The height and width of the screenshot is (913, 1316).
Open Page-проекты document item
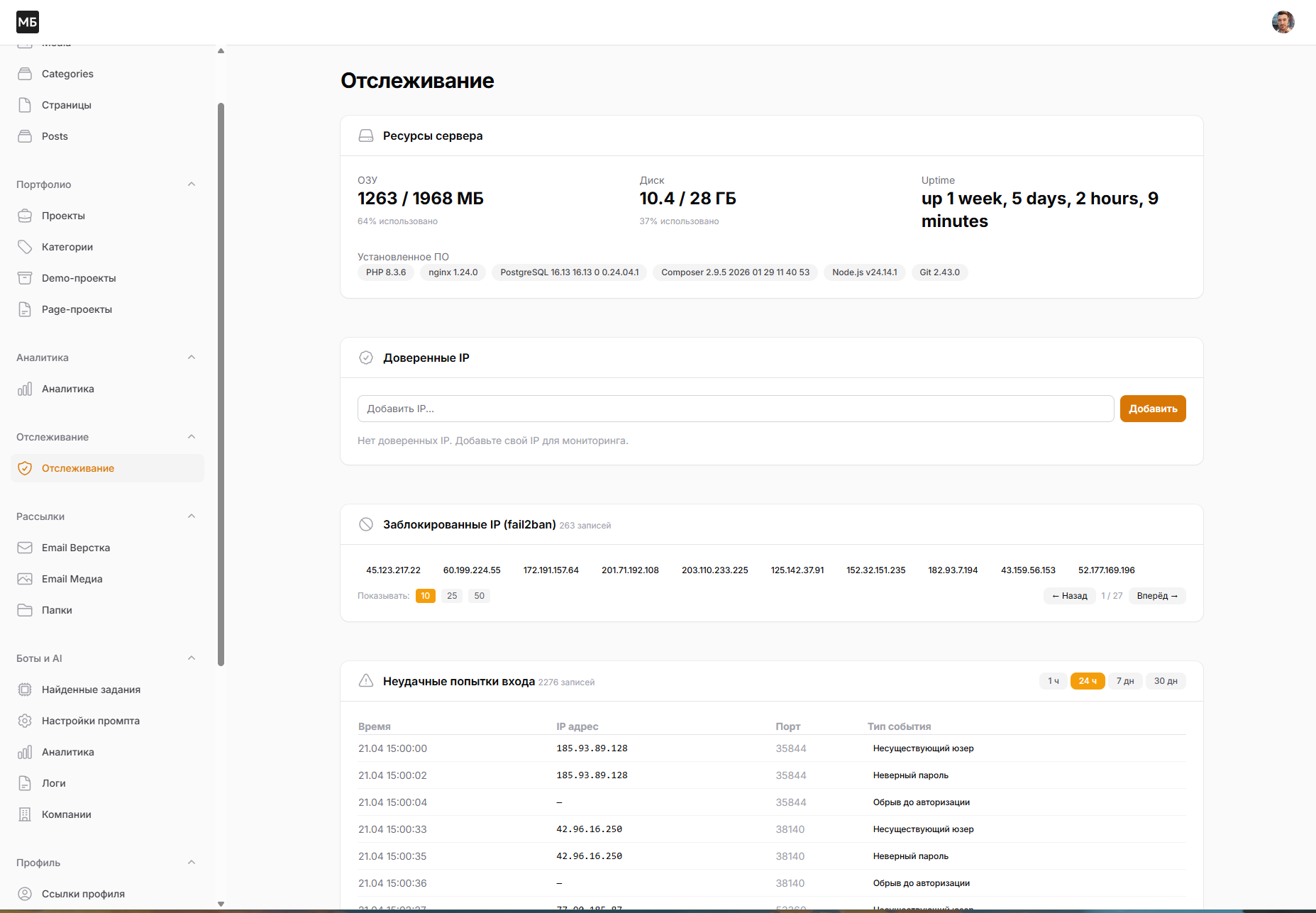tap(77, 309)
